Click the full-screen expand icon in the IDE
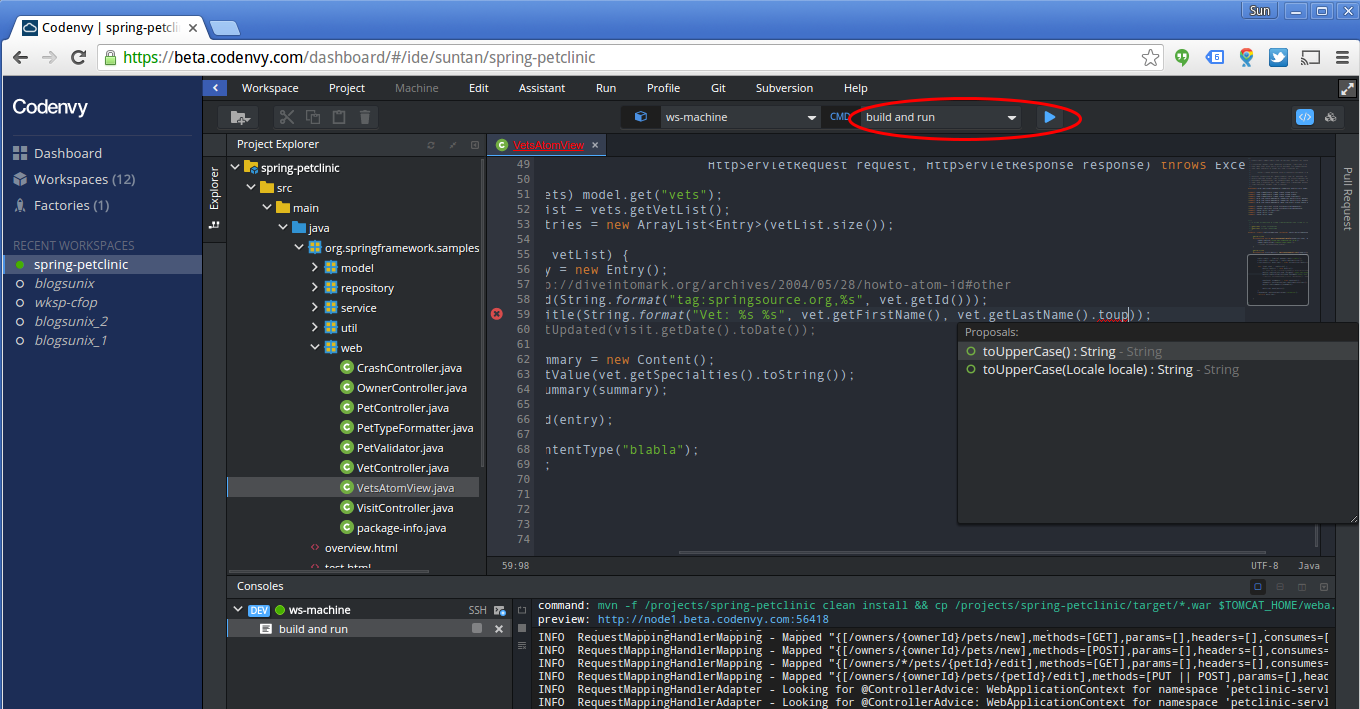1360x709 pixels. [x=1347, y=88]
